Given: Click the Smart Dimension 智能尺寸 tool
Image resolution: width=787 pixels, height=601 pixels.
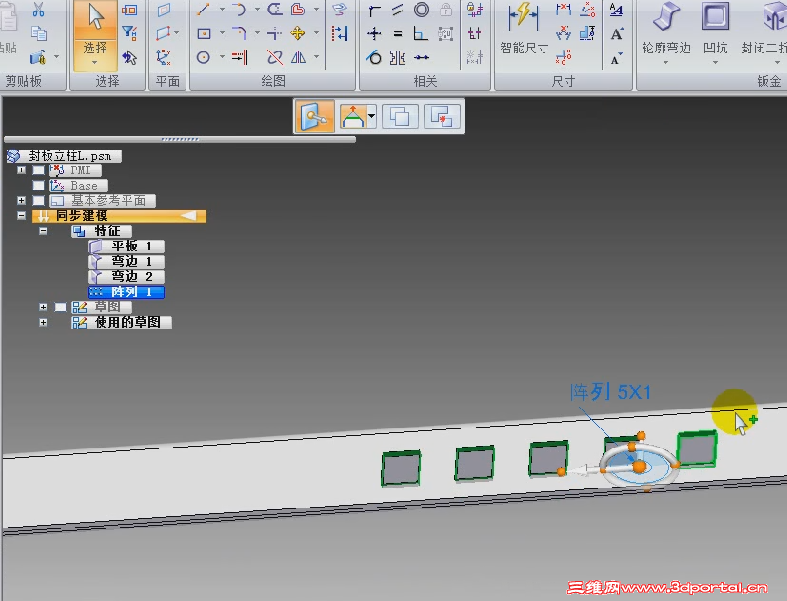Looking at the screenshot, I should coord(523,28).
